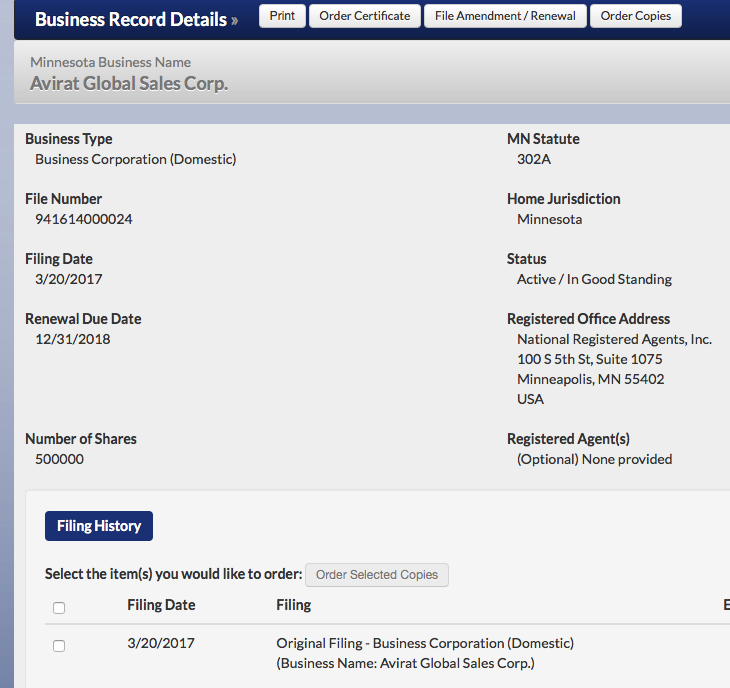The image size is (730, 688).
Task: Open the Order Certificate option
Action: (364, 16)
